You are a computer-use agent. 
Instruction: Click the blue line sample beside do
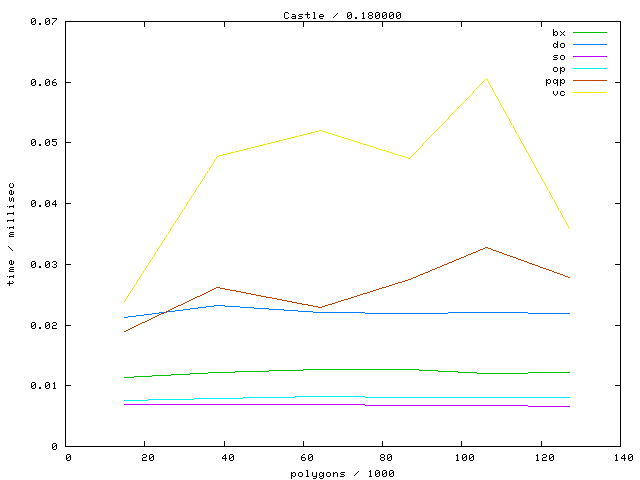click(x=590, y=45)
